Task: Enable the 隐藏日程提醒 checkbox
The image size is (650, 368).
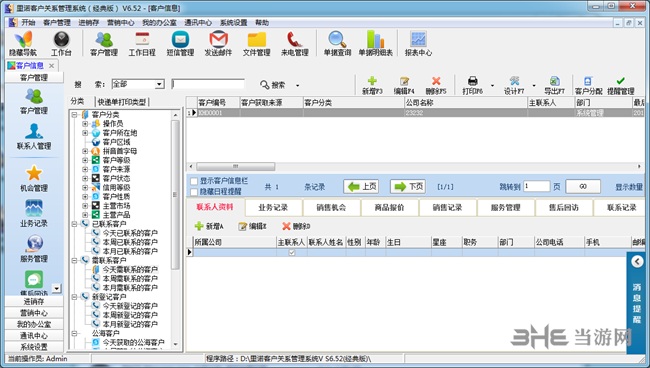Action: [x=194, y=192]
